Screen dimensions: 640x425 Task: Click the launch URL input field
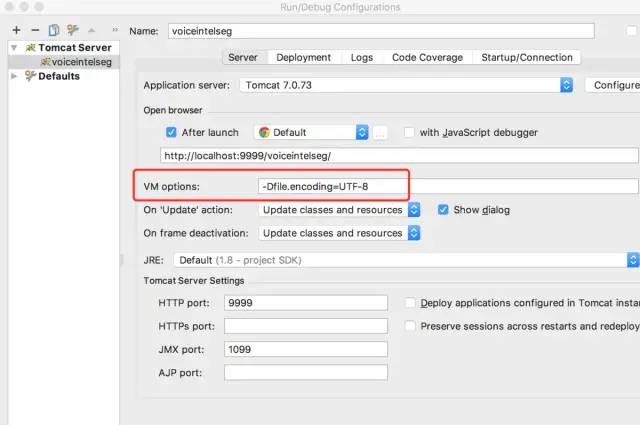[399, 156]
